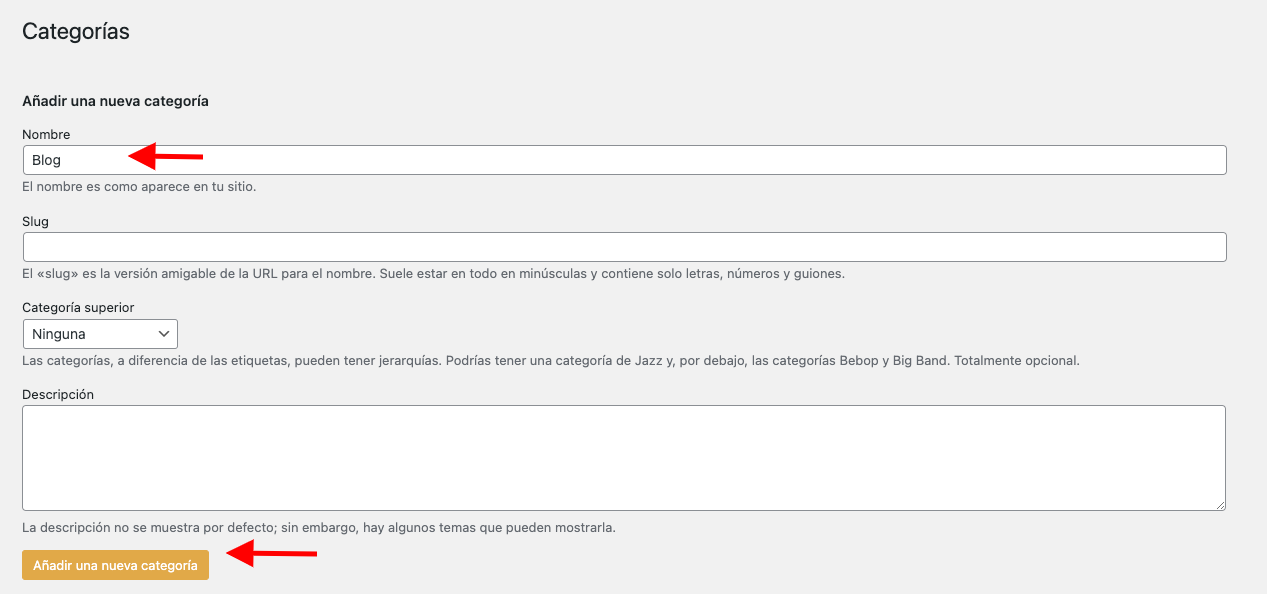Viewport: 1267px width, 594px height.
Task: Click the resize handle of the Descripción textarea
Action: point(1219,505)
